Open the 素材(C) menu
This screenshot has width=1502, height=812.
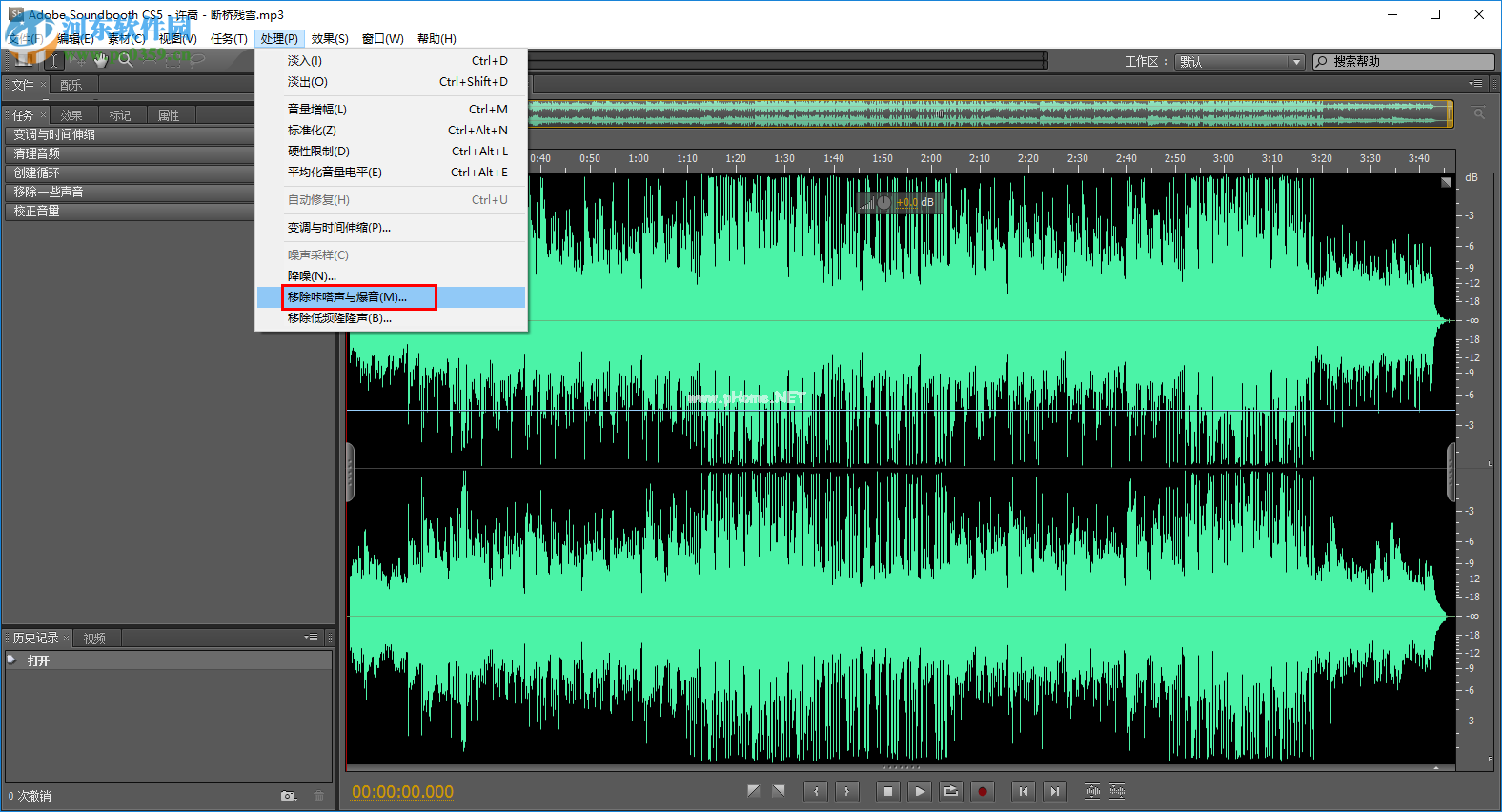127,39
